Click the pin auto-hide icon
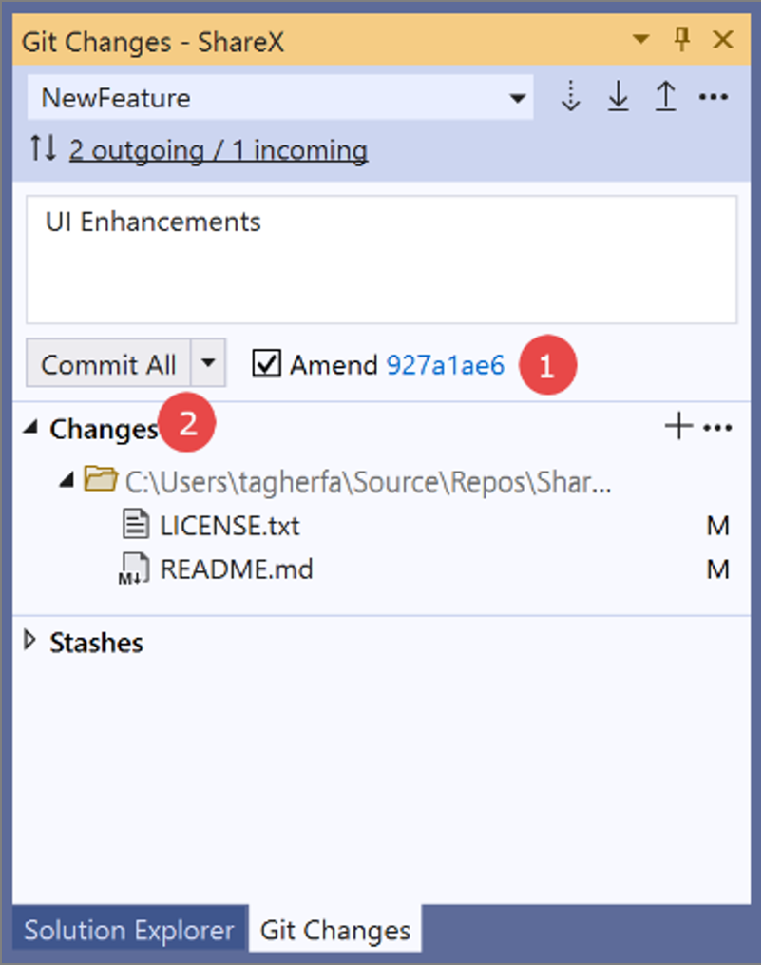 click(683, 40)
